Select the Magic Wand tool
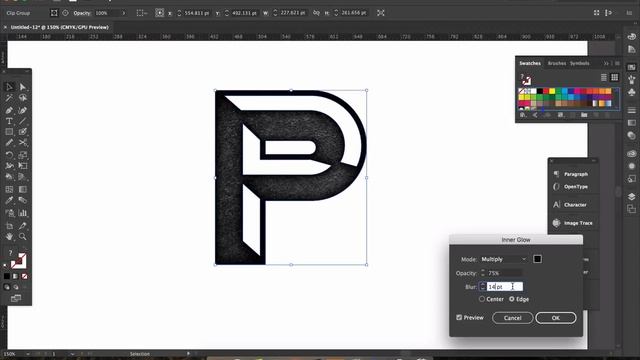This screenshot has width=640, height=360. [x=9, y=98]
